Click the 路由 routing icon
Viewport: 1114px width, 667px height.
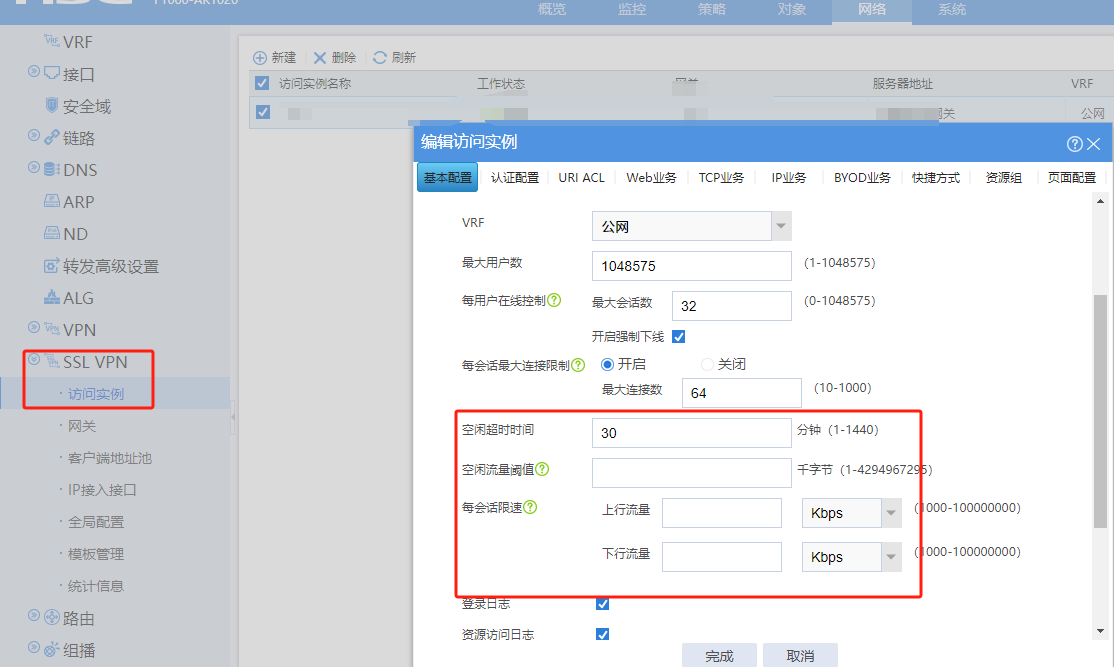point(52,617)
